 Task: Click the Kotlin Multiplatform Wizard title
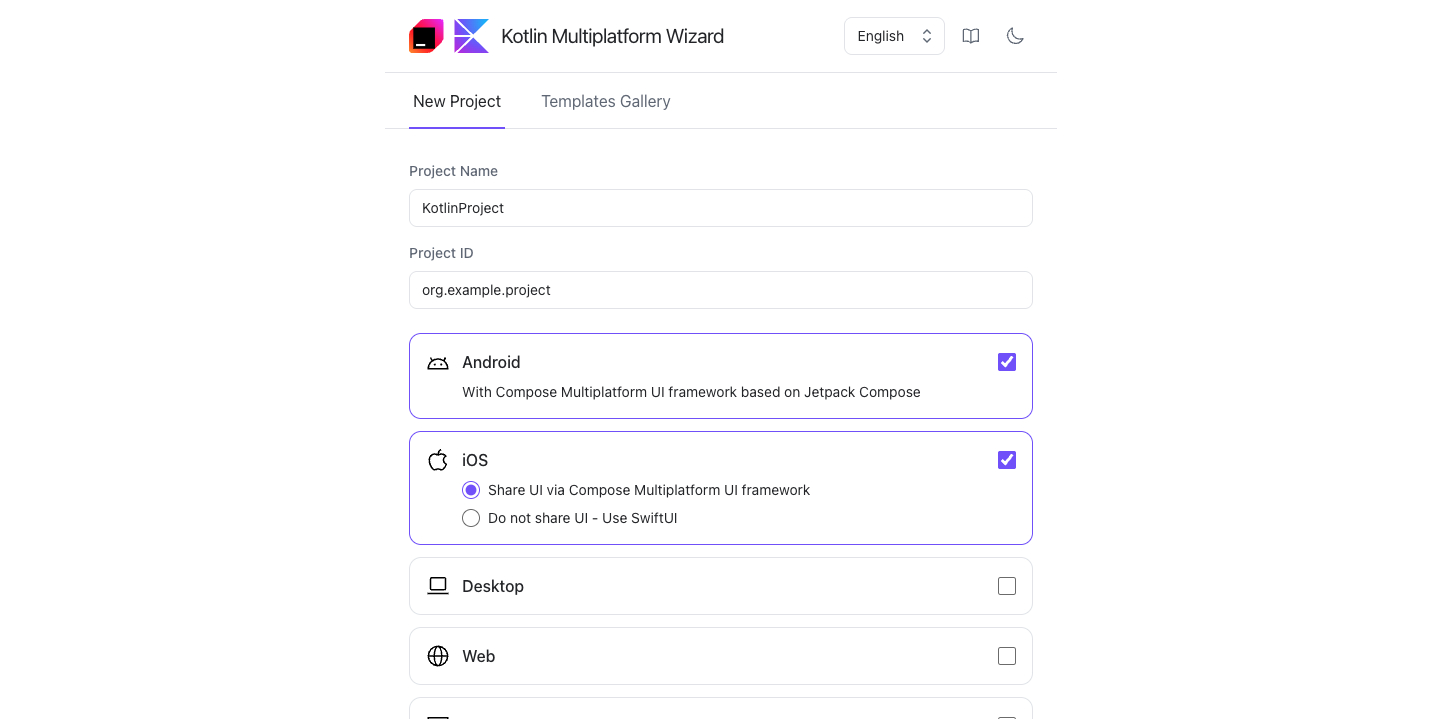click(x=613, y=35)
